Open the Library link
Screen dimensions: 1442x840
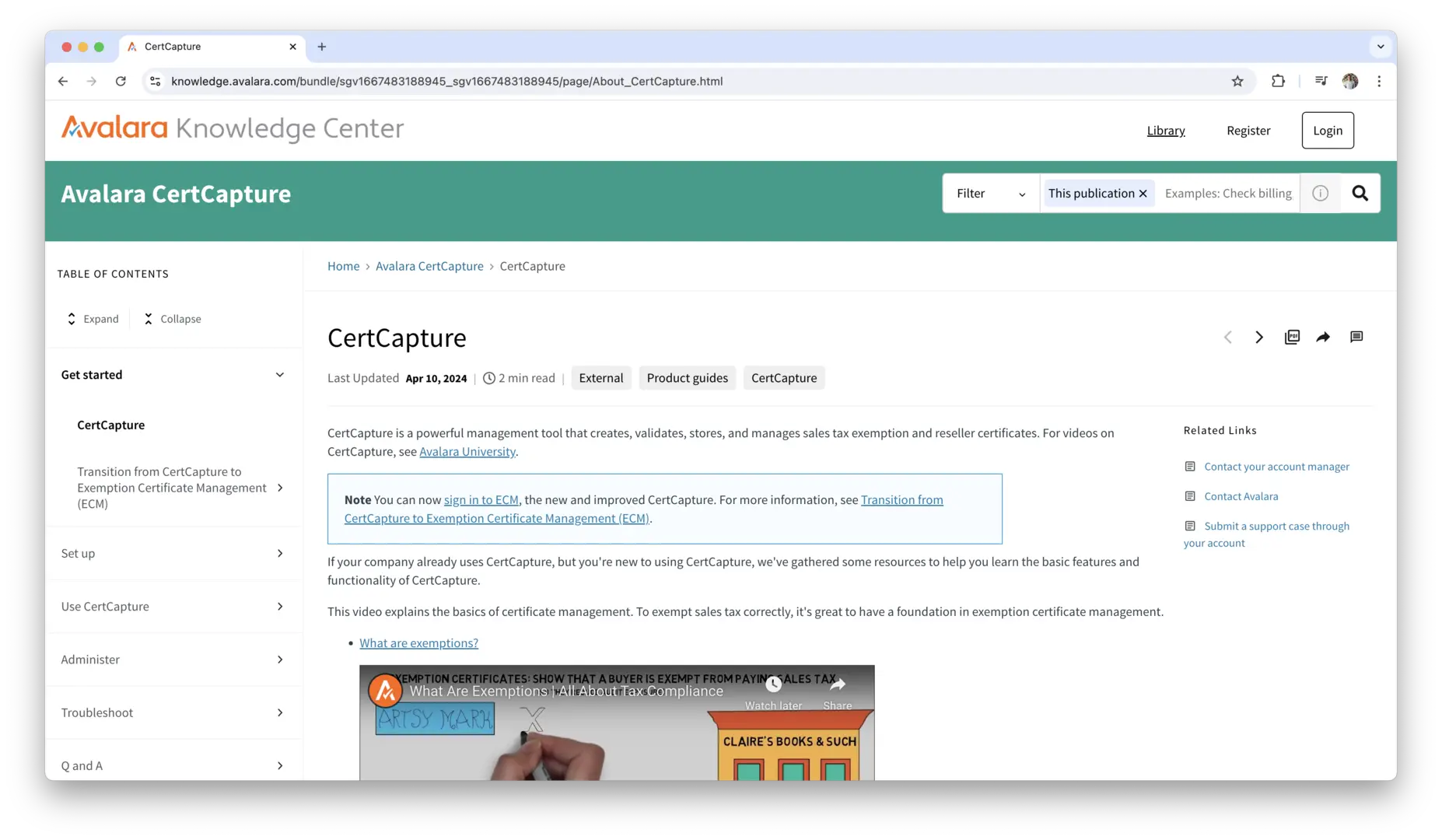pyautogui.click(x=1165, y=131)
